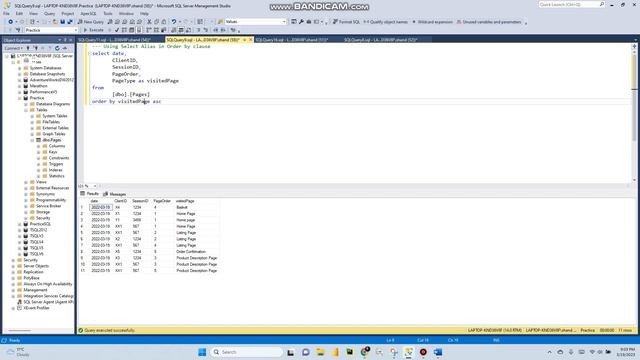Click the Format SQL ApexSQL button
Screen dimensions: 640x360
click(x=346, y=22)
